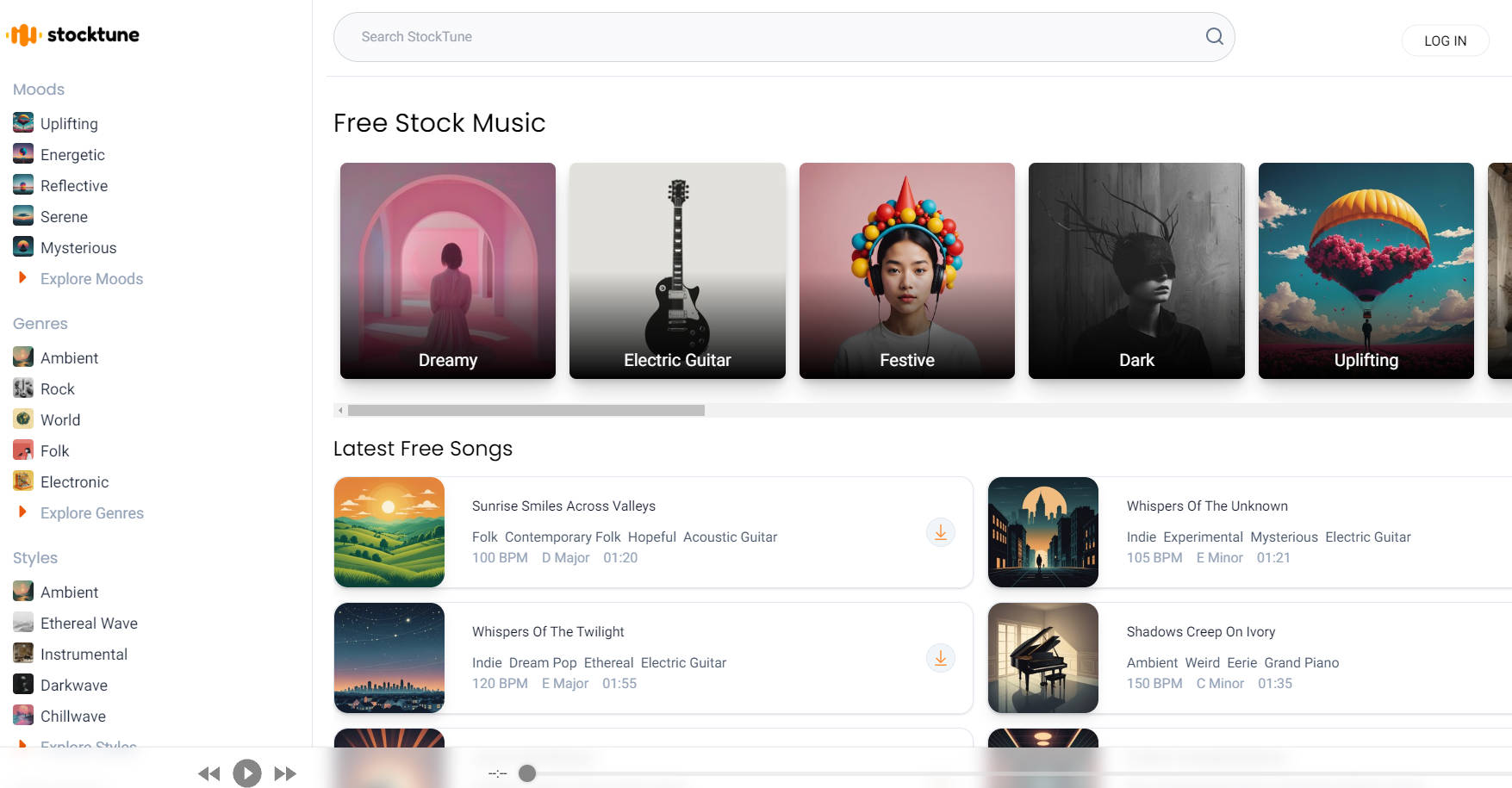Select the World genre icon
Viewport: 1512px width, 788px height.
click(x=22, y=419)
